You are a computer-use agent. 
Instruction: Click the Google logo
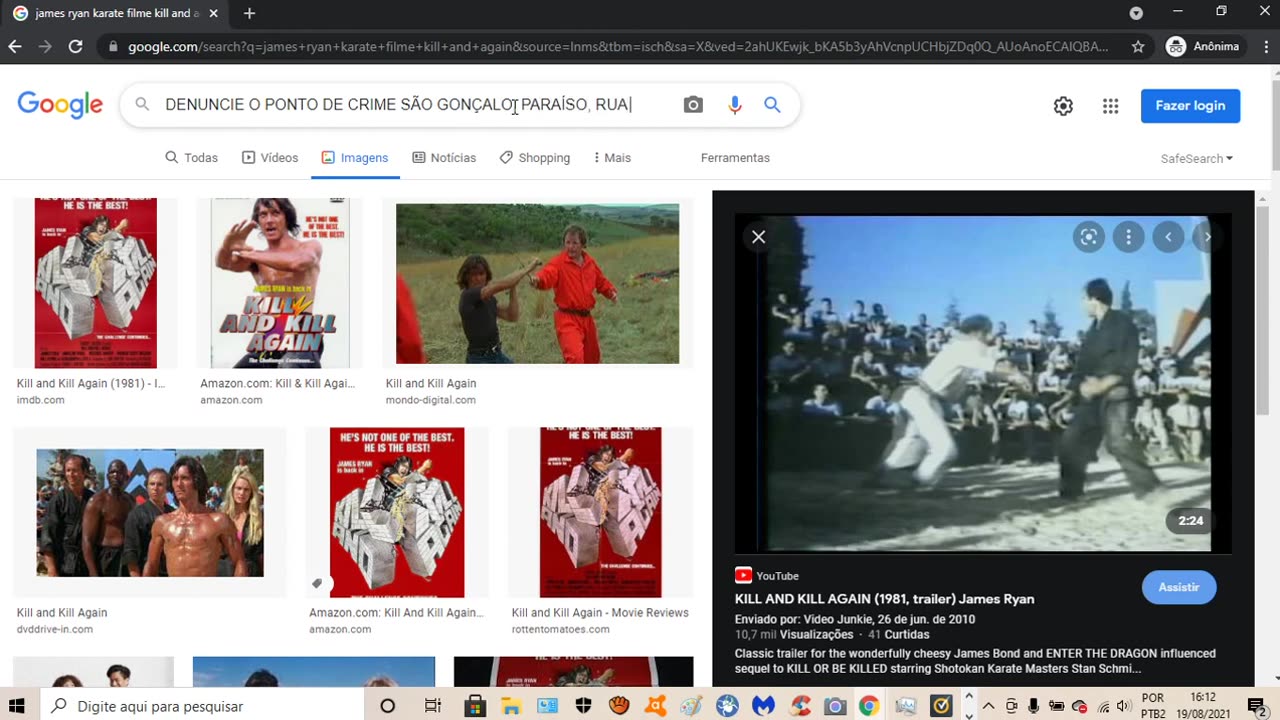pyautogui.click(x=60, y=105)
